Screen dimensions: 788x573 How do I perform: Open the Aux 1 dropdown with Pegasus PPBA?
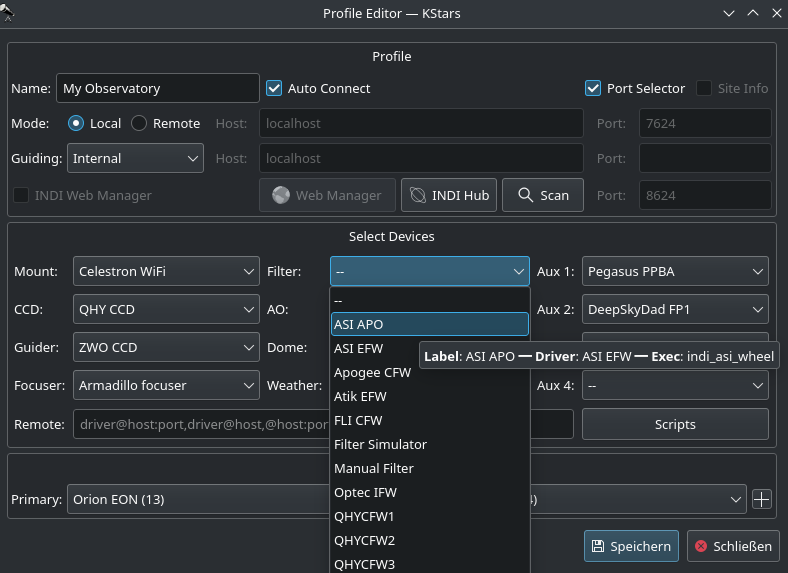[x=675, y=272]
